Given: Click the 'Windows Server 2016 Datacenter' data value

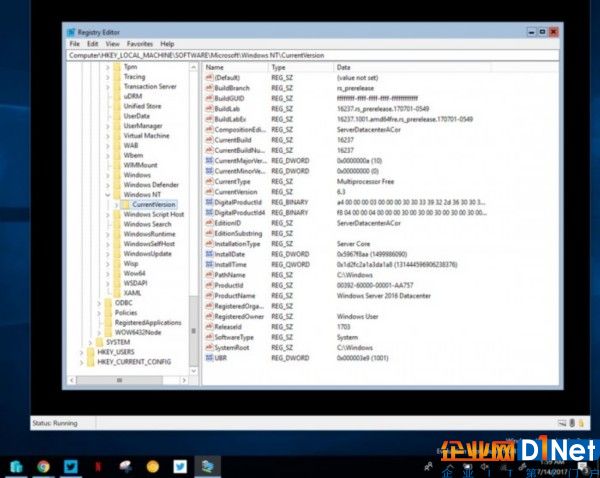Looking at the screenshot, I should pos(383,296).
